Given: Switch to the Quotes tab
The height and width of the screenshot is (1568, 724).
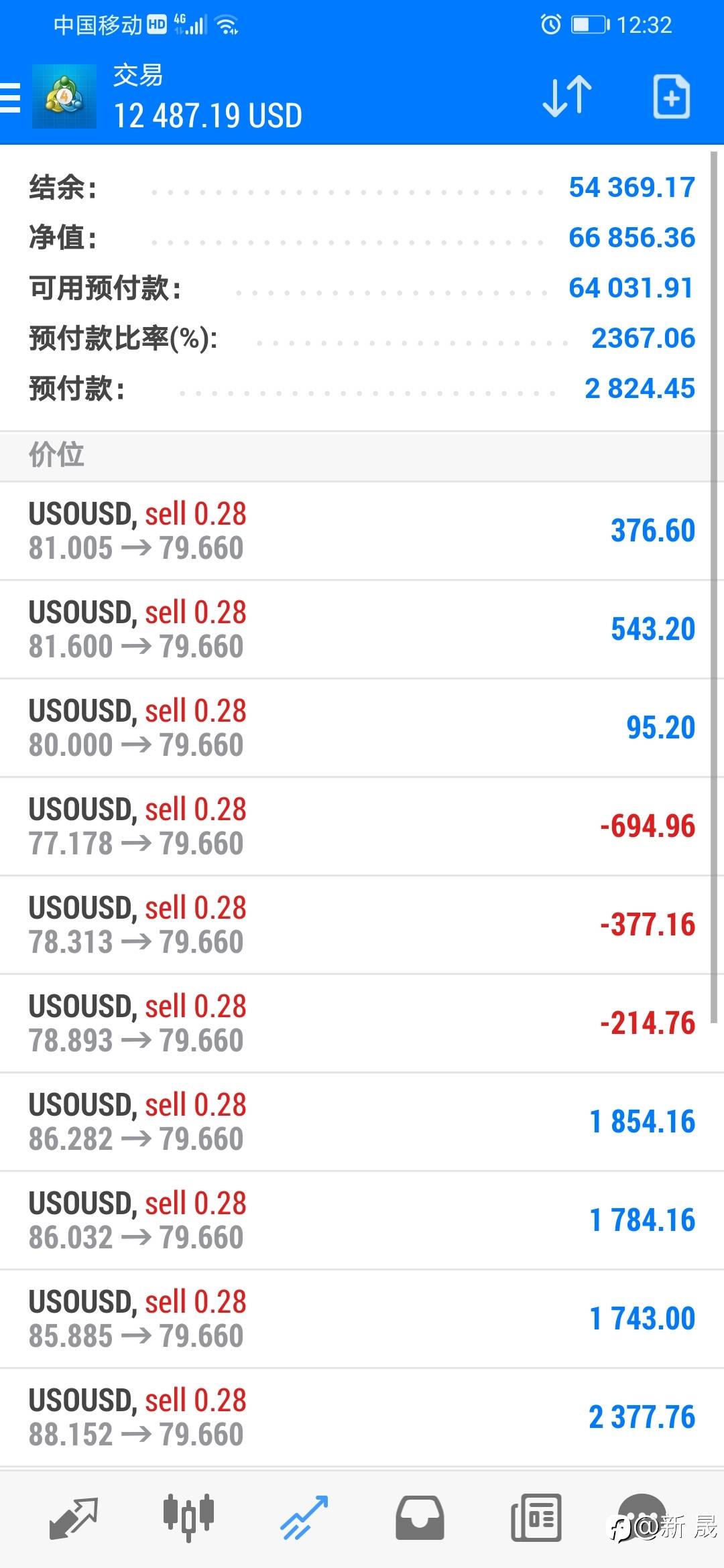Looking at the screenshot, I should click(x=74, y=1518).
